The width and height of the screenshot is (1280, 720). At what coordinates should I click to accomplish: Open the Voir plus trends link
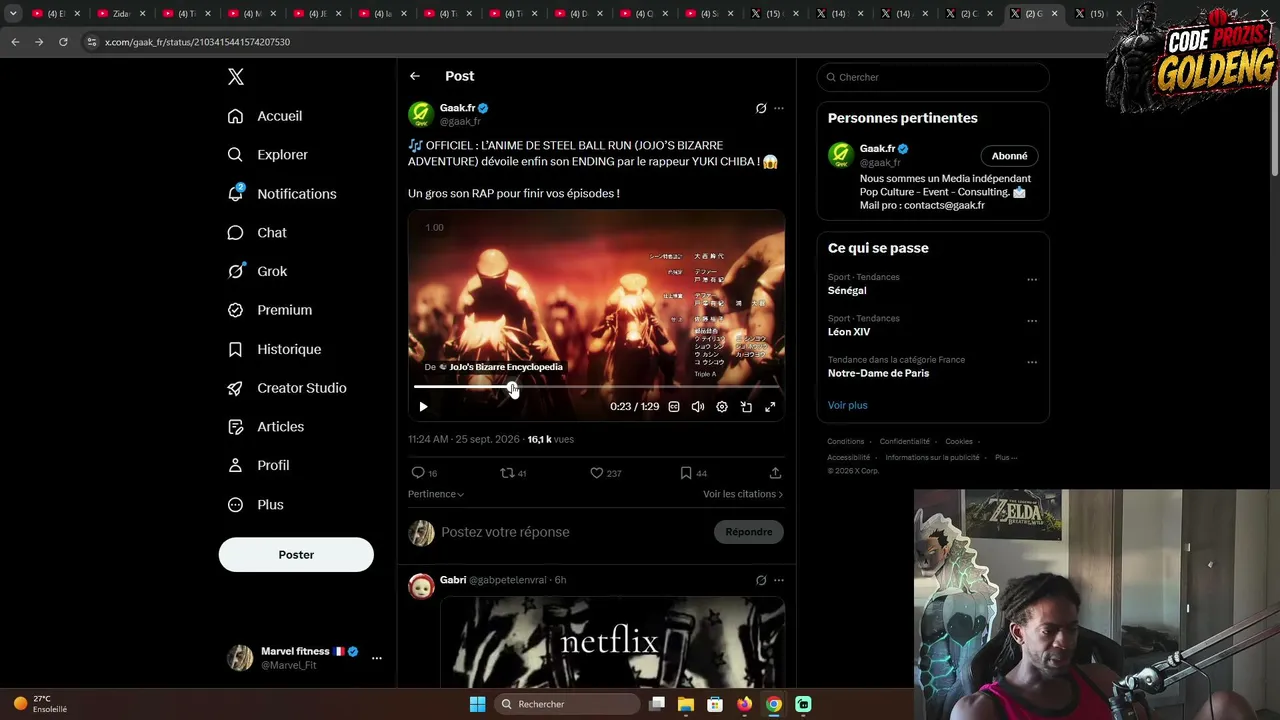tap(848, 405)
